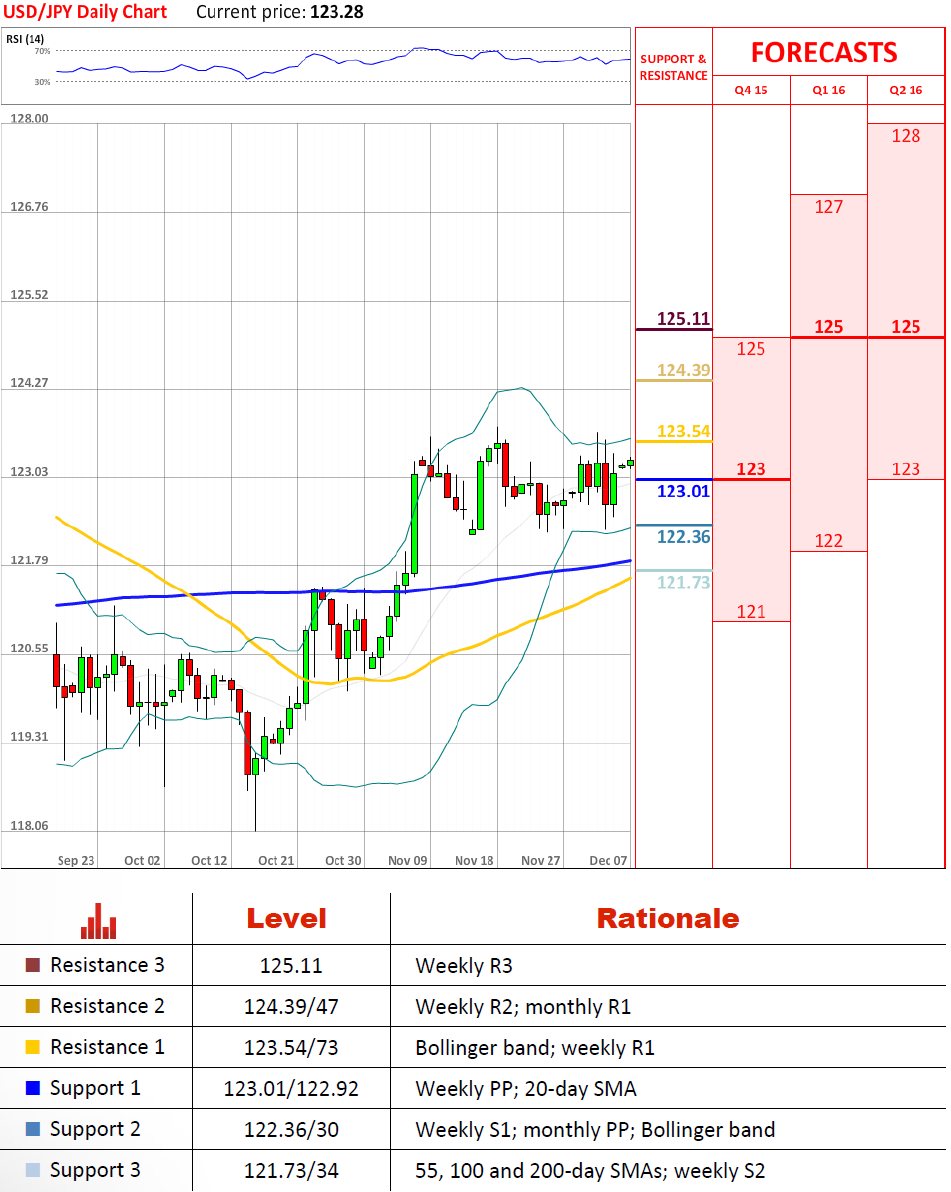Click the '125.11' level cell
This screenshot has width=951, height=1192.
(x=291, y=965)
